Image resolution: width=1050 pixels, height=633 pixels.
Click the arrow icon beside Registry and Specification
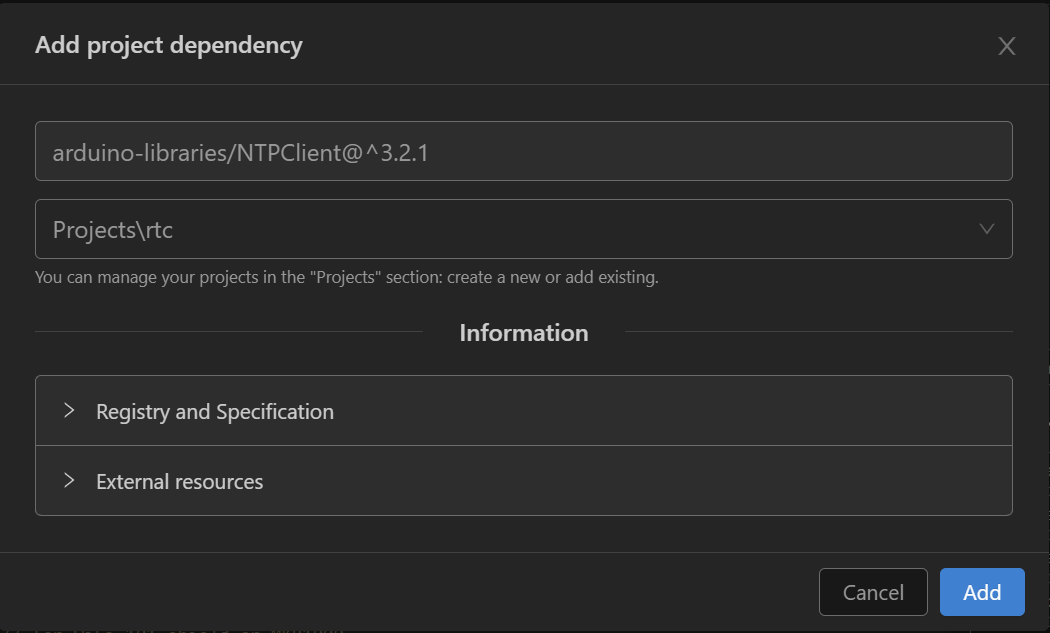pyautogui.click(x=68, y=411)
